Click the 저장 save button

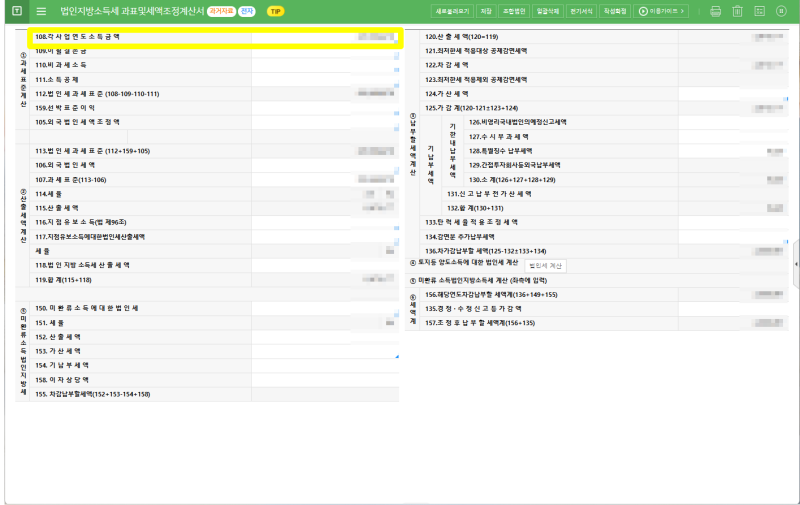(x=486, y=11)
